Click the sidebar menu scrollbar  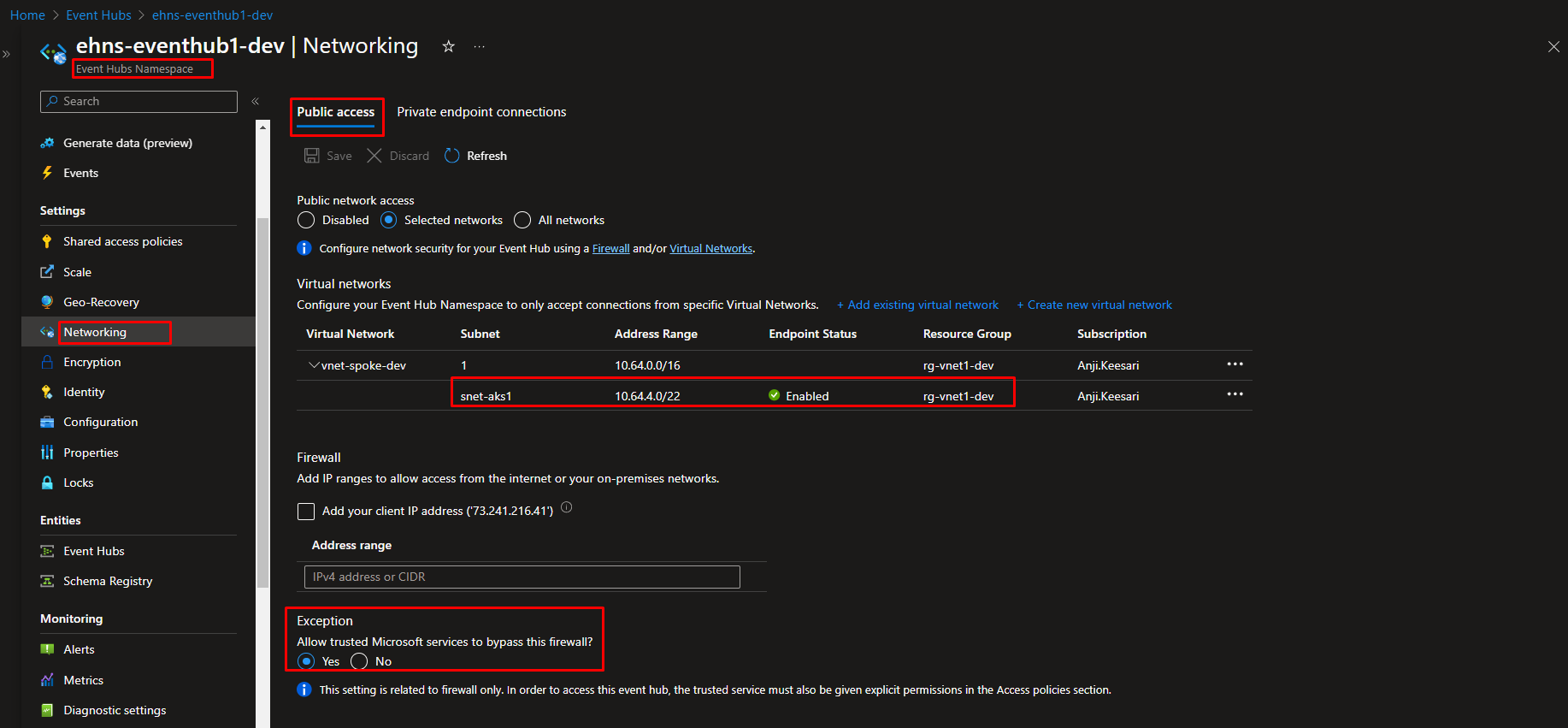pyautogui.click(x=262, y=402)
